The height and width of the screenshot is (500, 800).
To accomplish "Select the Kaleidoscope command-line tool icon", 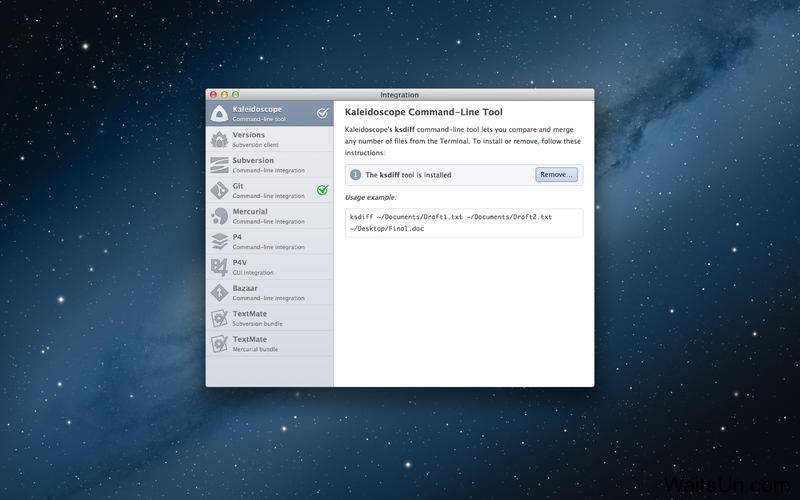I will pos(220,113).
